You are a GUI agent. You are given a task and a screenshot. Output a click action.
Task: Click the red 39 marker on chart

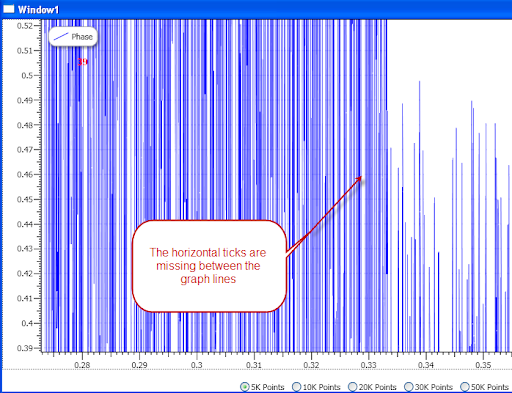point(82,62)
